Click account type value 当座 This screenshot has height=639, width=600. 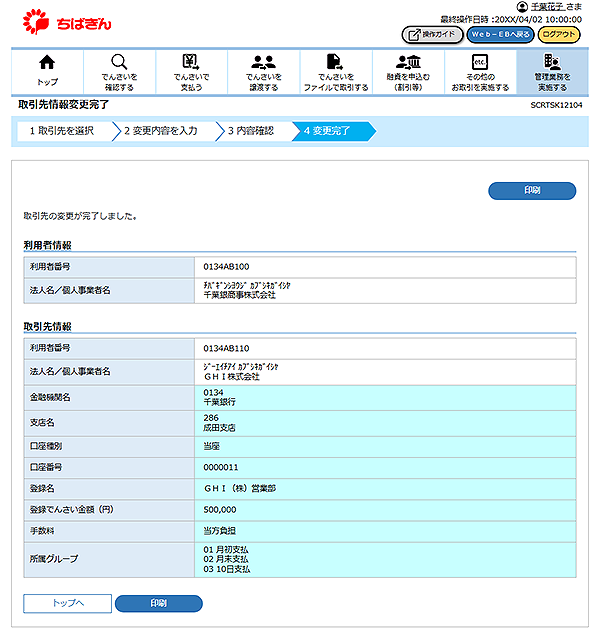[x=212, y=446]
